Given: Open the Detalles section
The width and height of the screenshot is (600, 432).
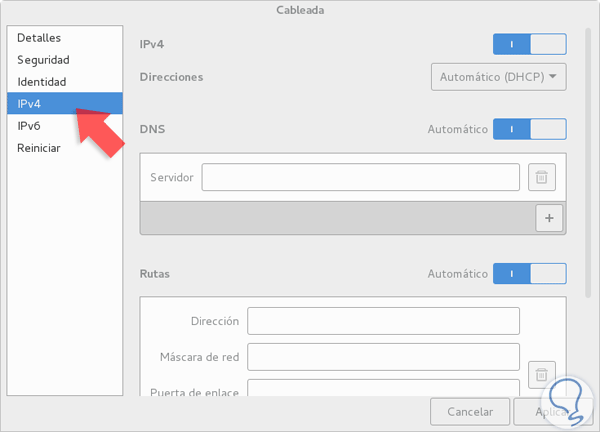Looking at the screenshot, I should coord(39,37).
